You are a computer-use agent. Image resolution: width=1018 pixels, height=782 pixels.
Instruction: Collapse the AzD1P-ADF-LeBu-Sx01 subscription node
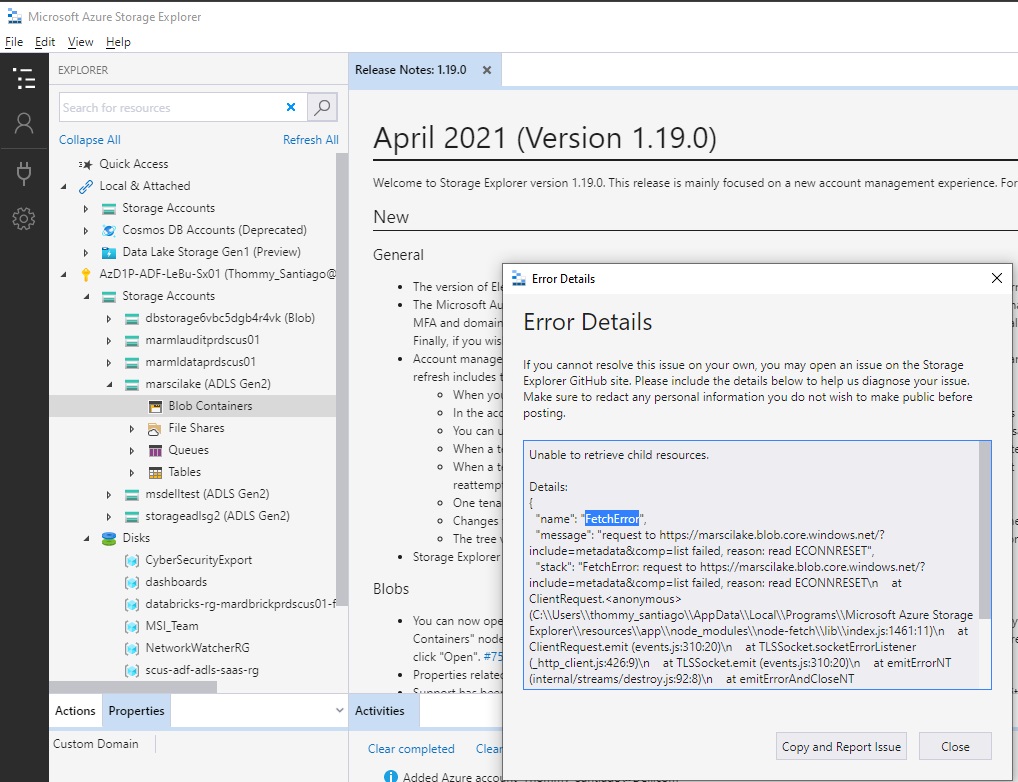pyautogui.click(x=63, y=275)
